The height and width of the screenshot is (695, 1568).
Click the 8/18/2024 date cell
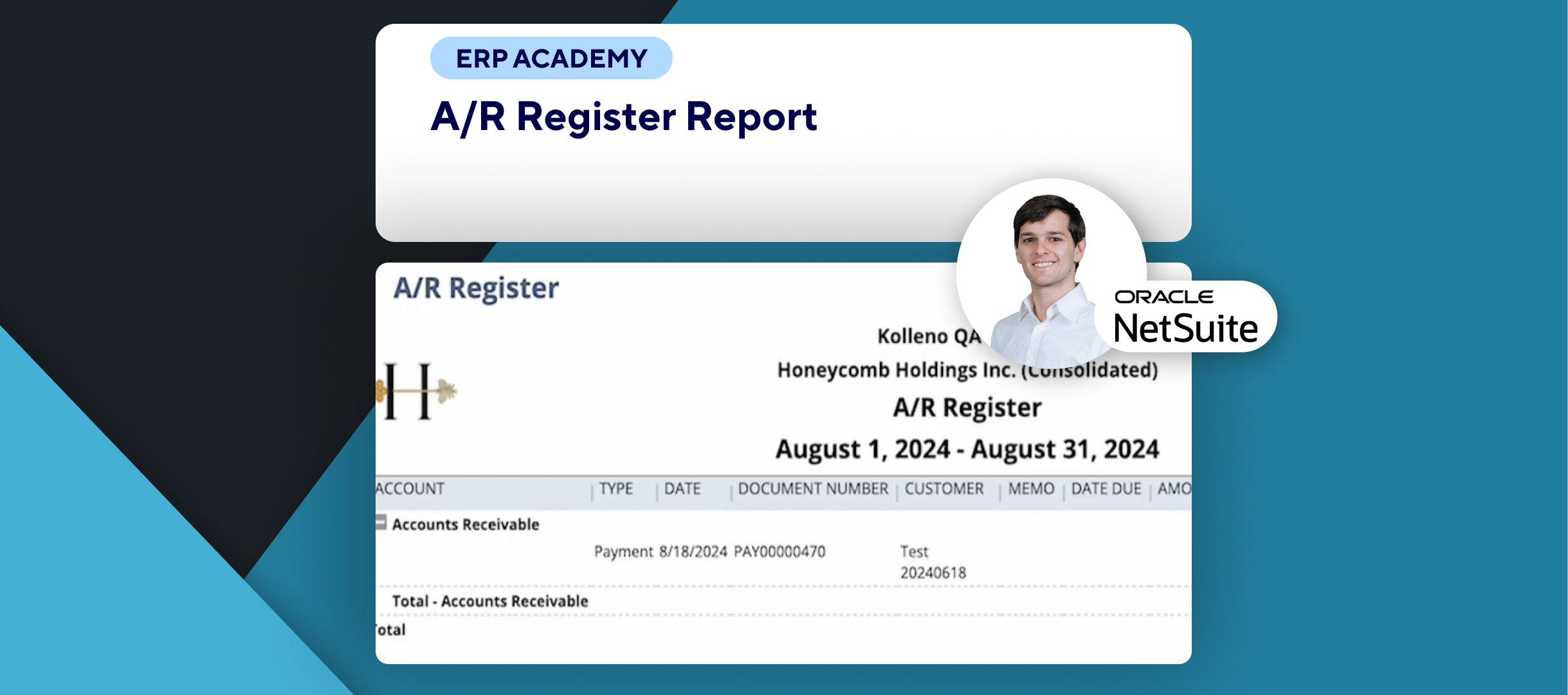[693, 551]
